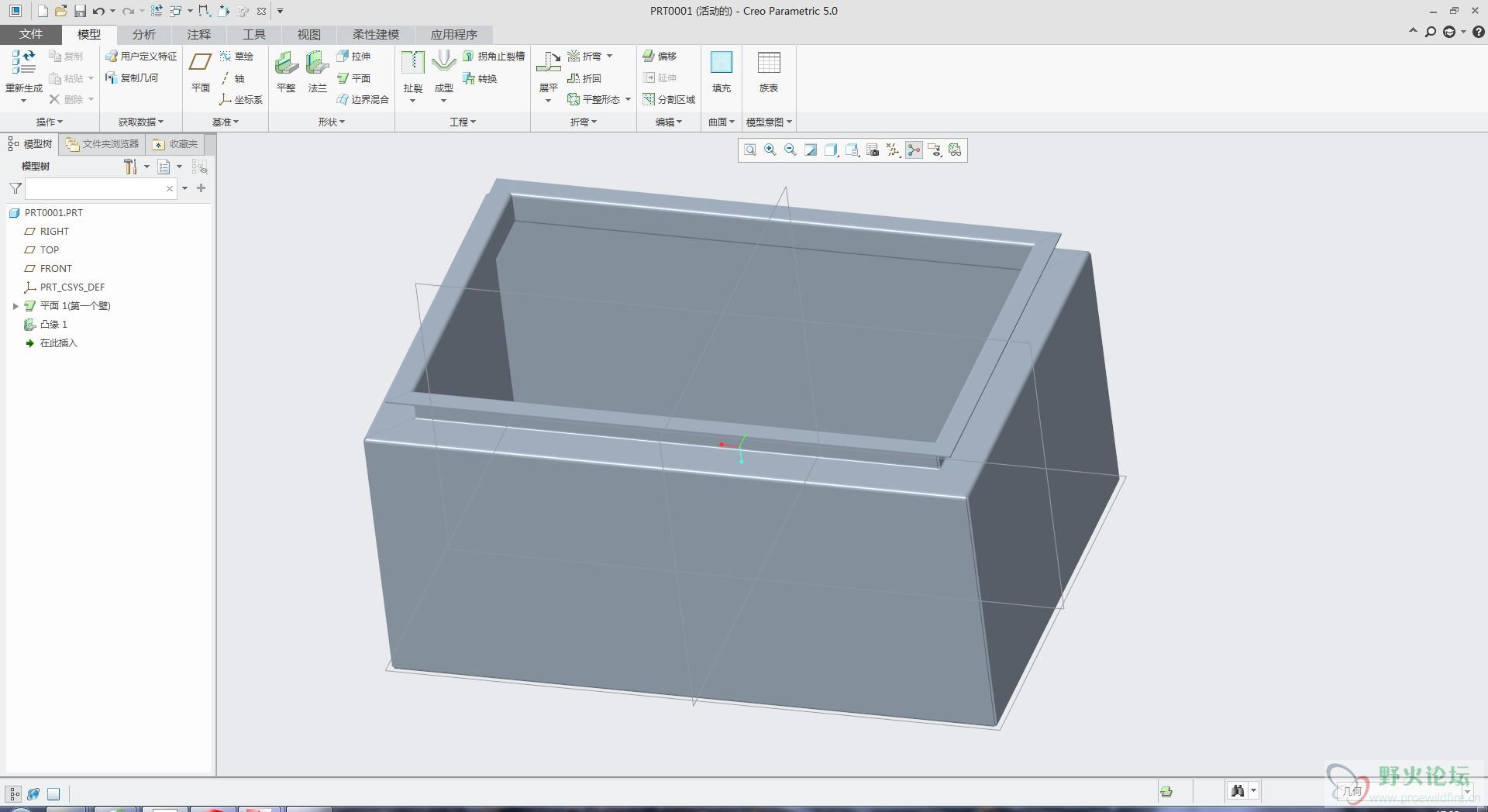Open the Family Table (族表)
Screen dimensions: 1488x812
click(x=769, y=71)
